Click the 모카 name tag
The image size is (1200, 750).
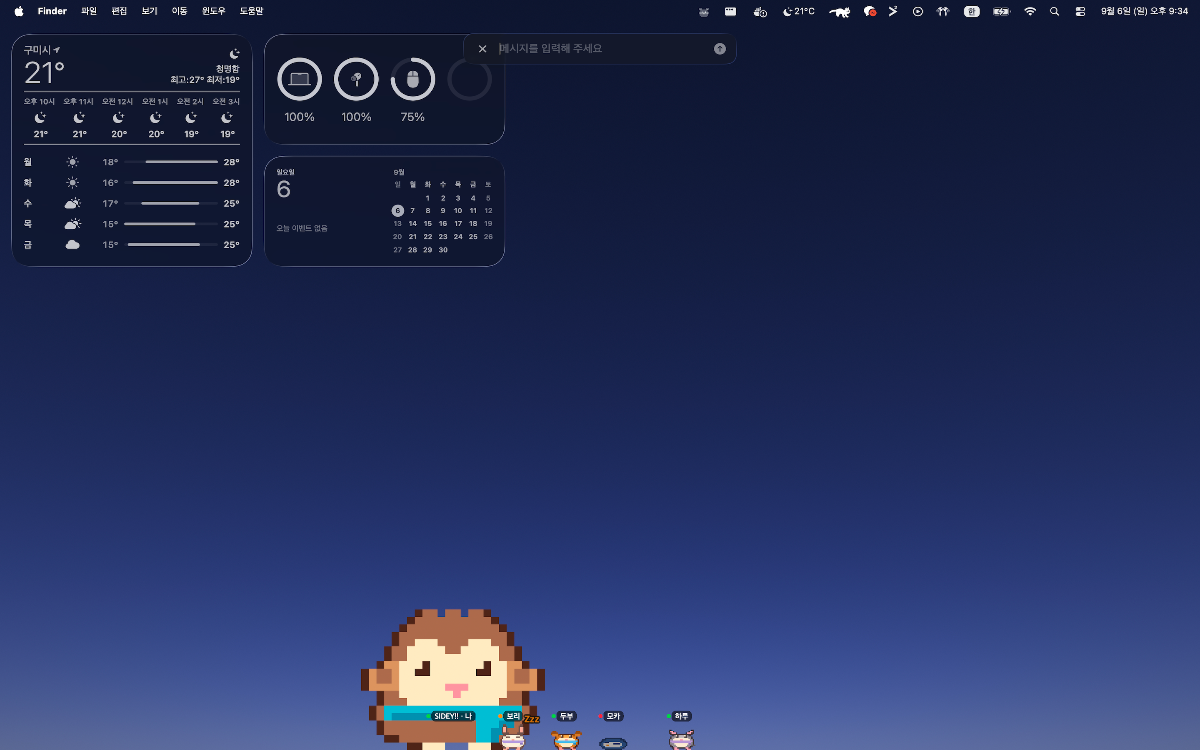click(612, 716)
